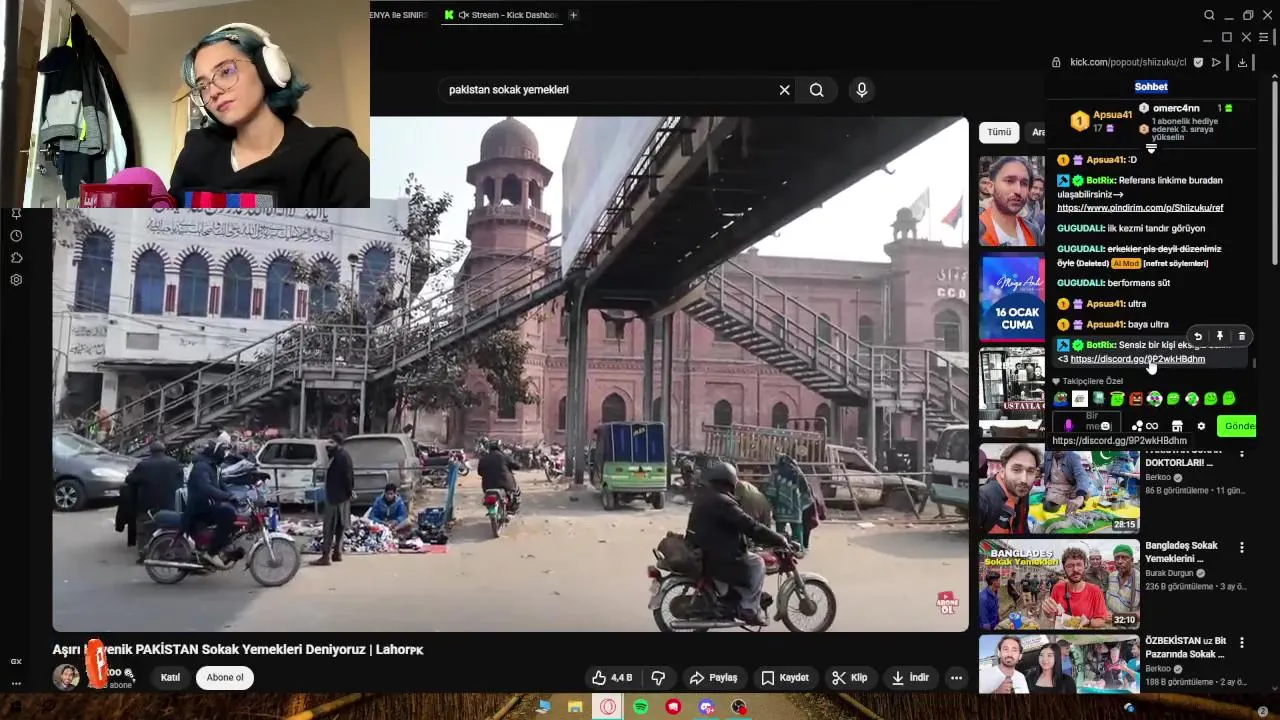Open the pindirim.com referral link

(1140, 208)
